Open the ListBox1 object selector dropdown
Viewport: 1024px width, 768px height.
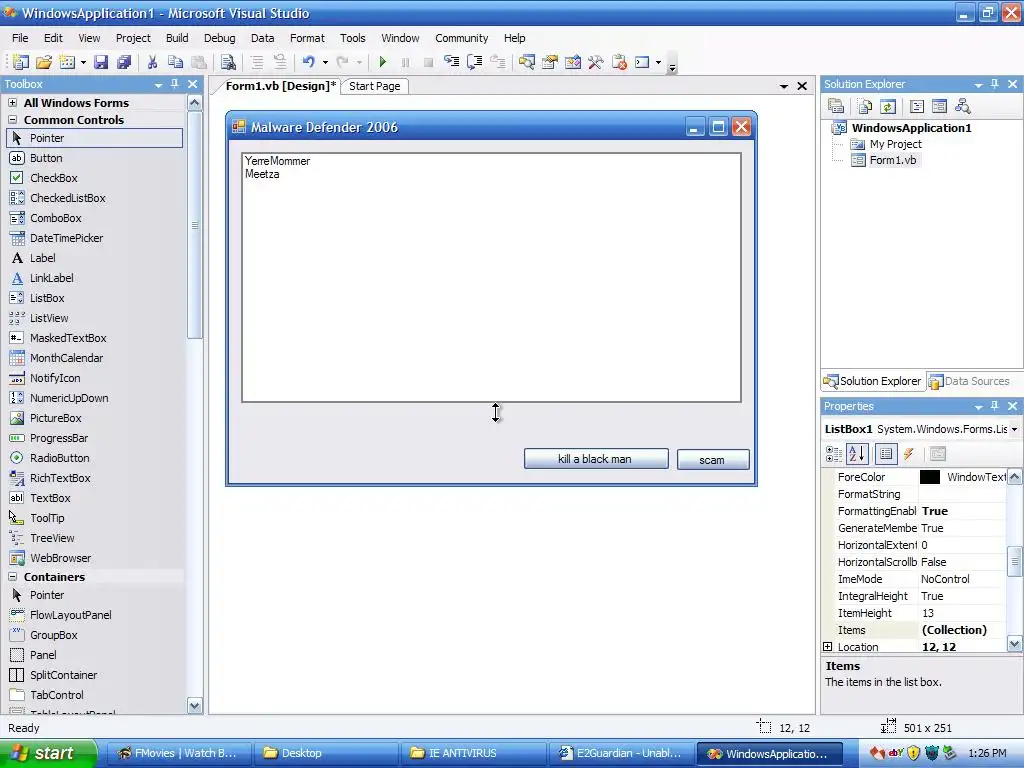(1014, 429)
